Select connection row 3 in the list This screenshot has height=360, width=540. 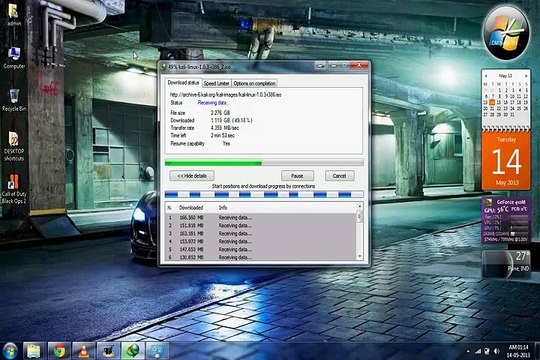pyautogui.click(x=261, y=234)
